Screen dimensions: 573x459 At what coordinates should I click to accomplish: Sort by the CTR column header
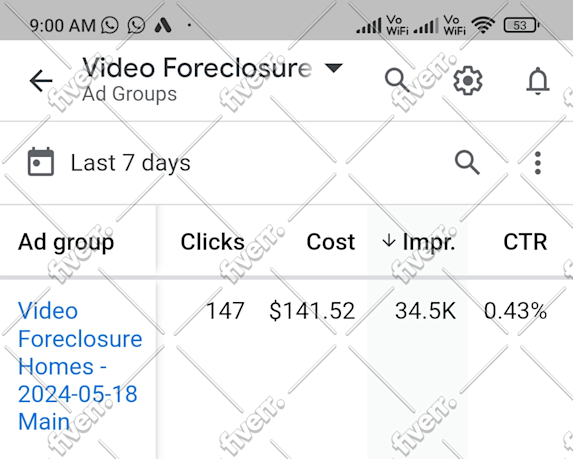(x=525, y=242)
